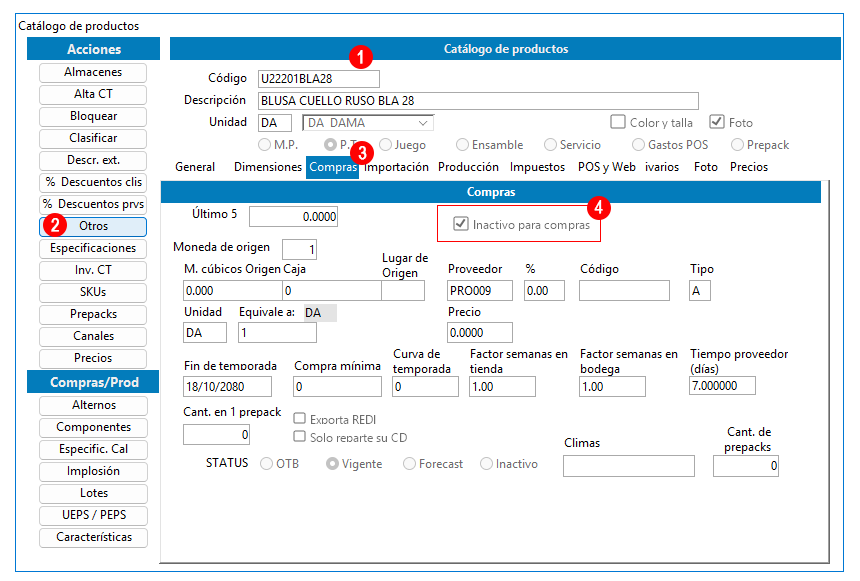The width and height of the screenshot is (860, 581).
Task: Click the UEPS / PEPS button
Action: click(93, 515)
